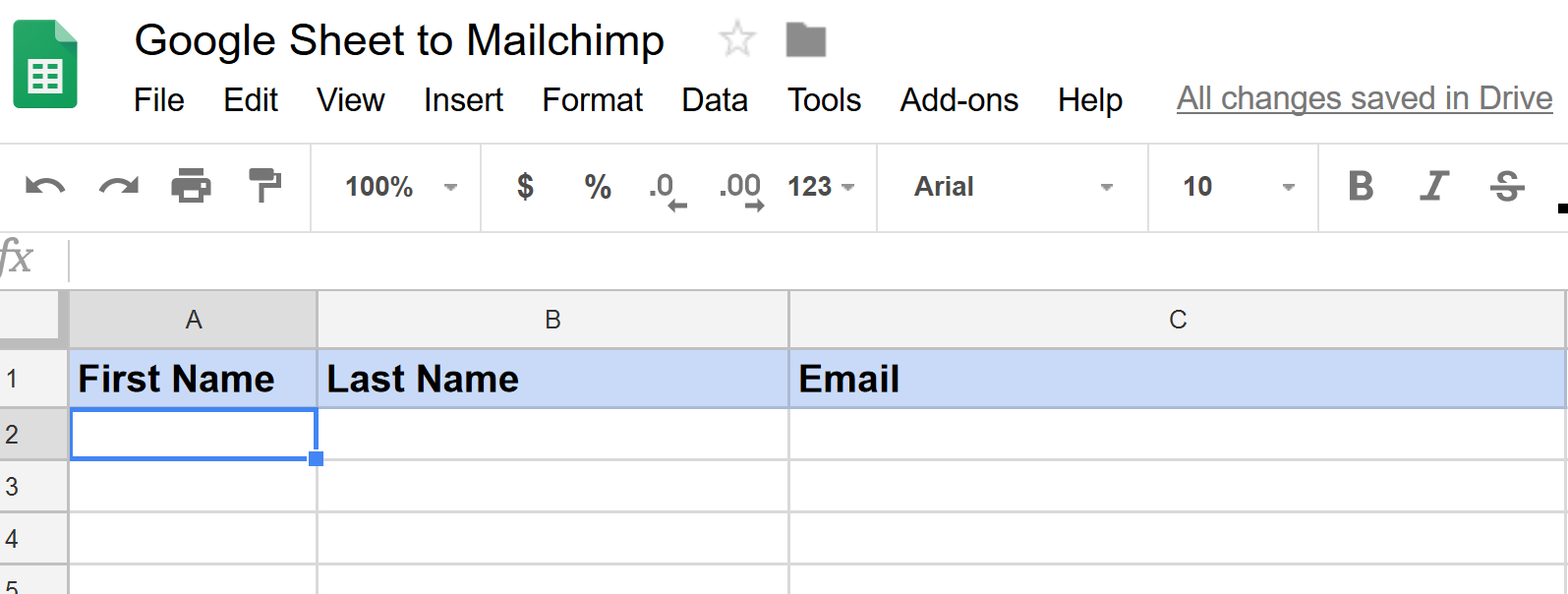The width and height of the screenshot is (1568, 594).
Task: Select column C header
Action: [x=1178, y=320]
